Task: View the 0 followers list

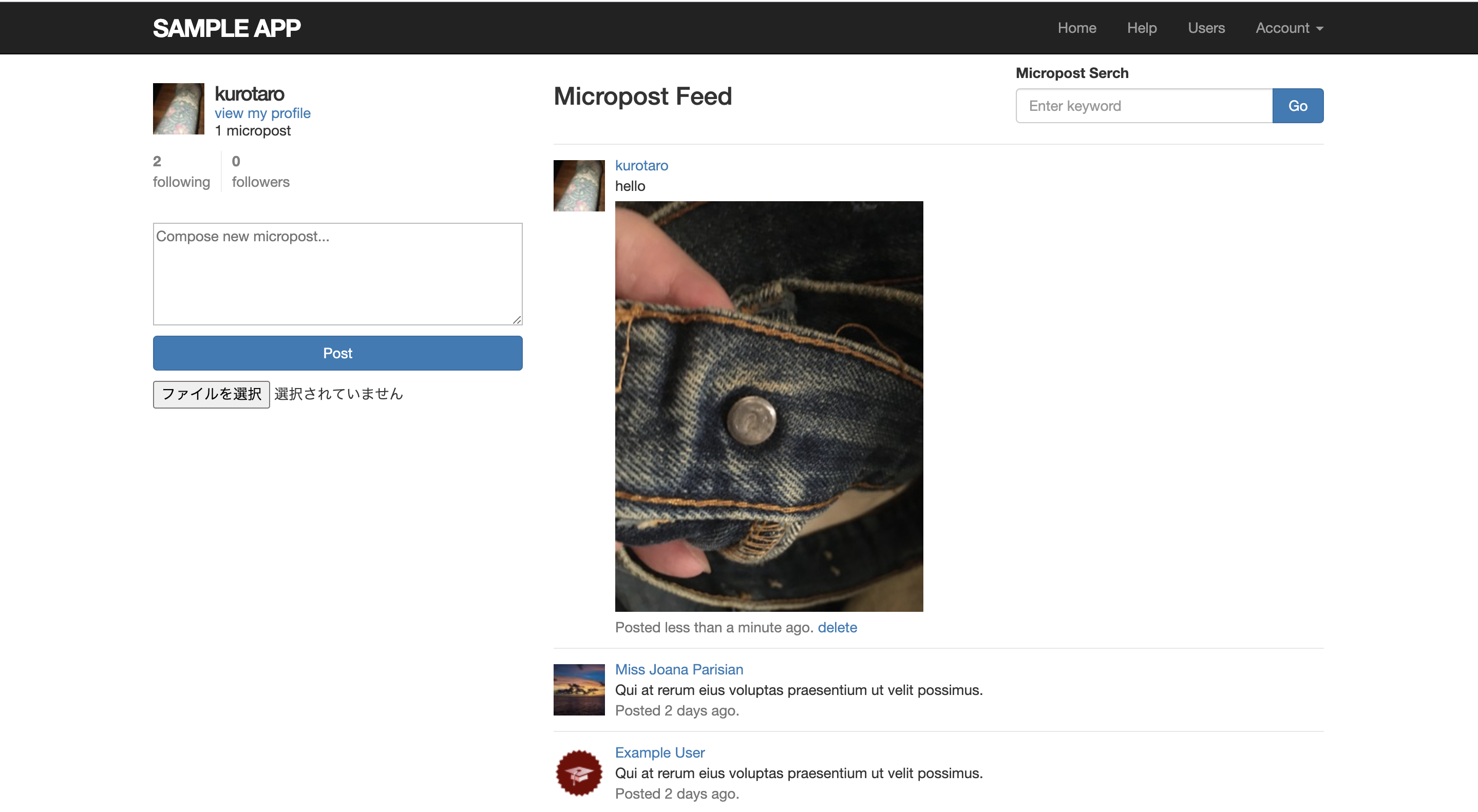Action: [x=260, y=171]
